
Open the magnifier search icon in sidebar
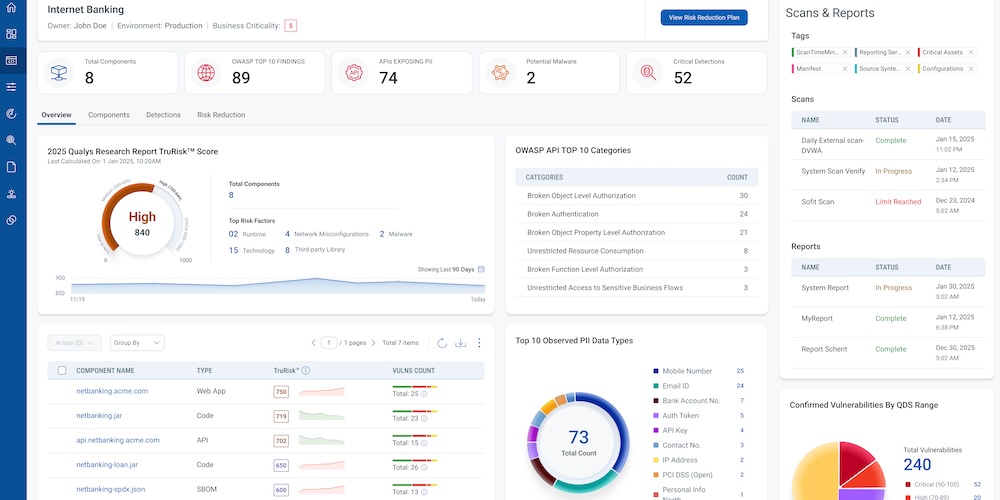11,140
